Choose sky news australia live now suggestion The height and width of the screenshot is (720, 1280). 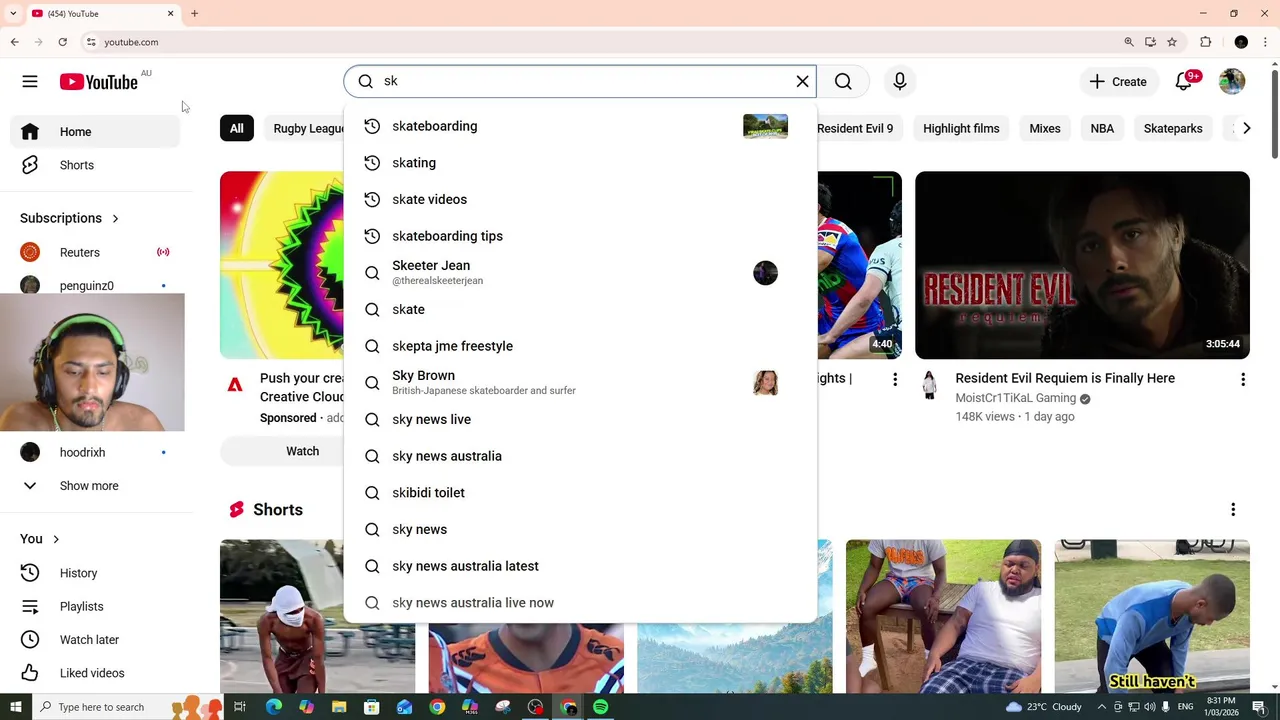tap(580, 603)
